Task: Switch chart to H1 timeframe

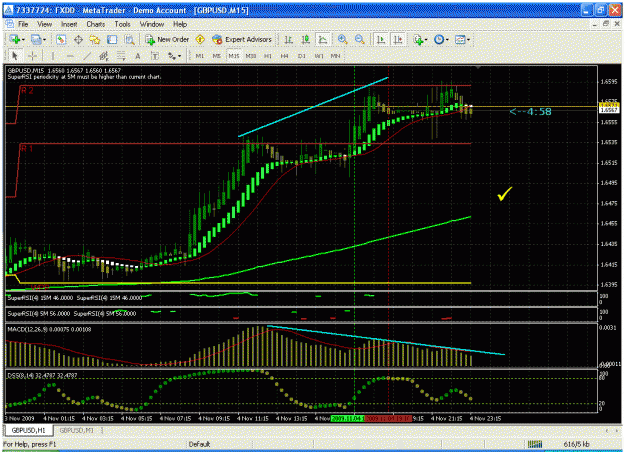Action: [x=268, y=56]
